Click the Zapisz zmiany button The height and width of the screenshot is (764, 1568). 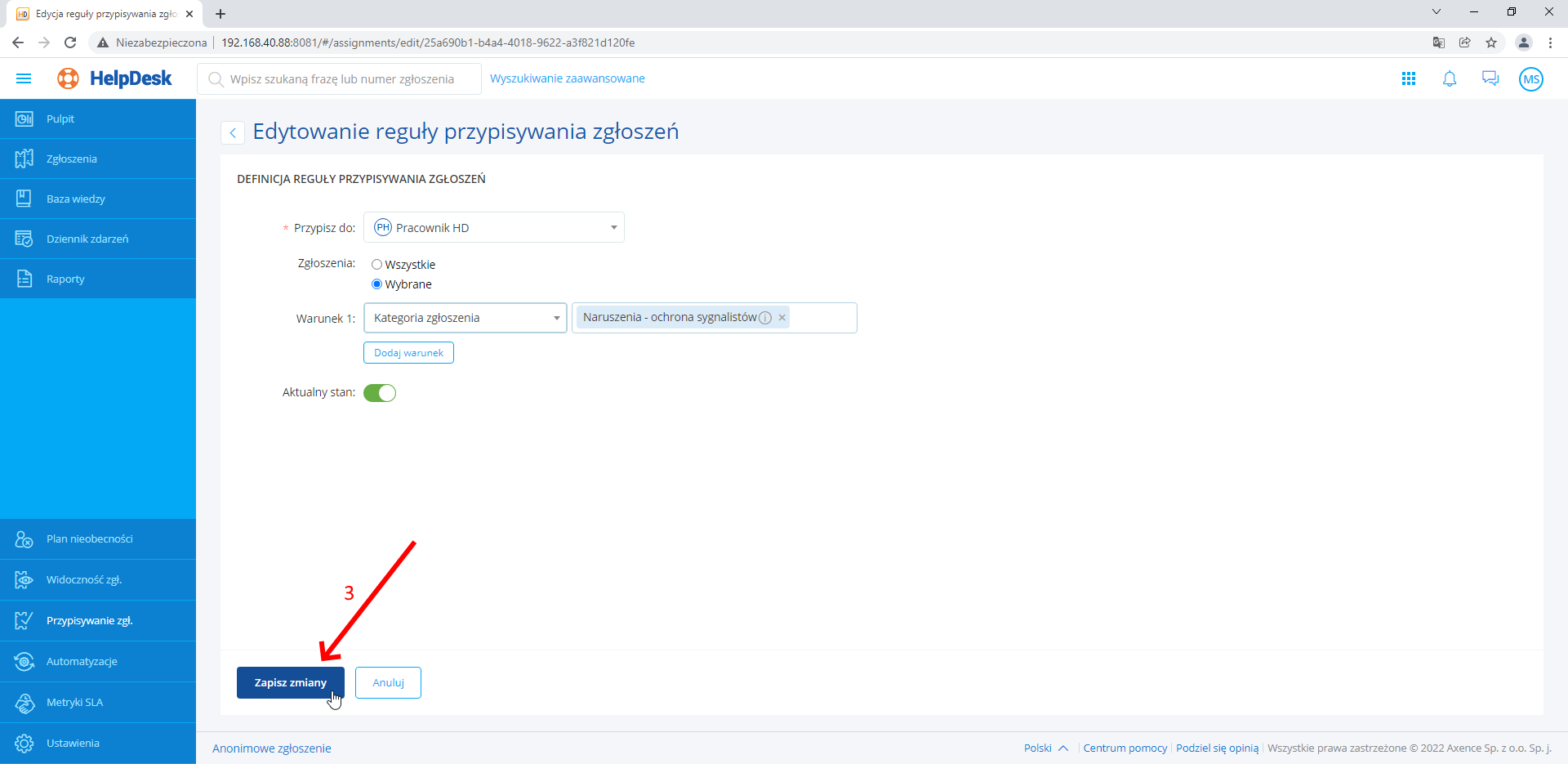pos(290,682)
